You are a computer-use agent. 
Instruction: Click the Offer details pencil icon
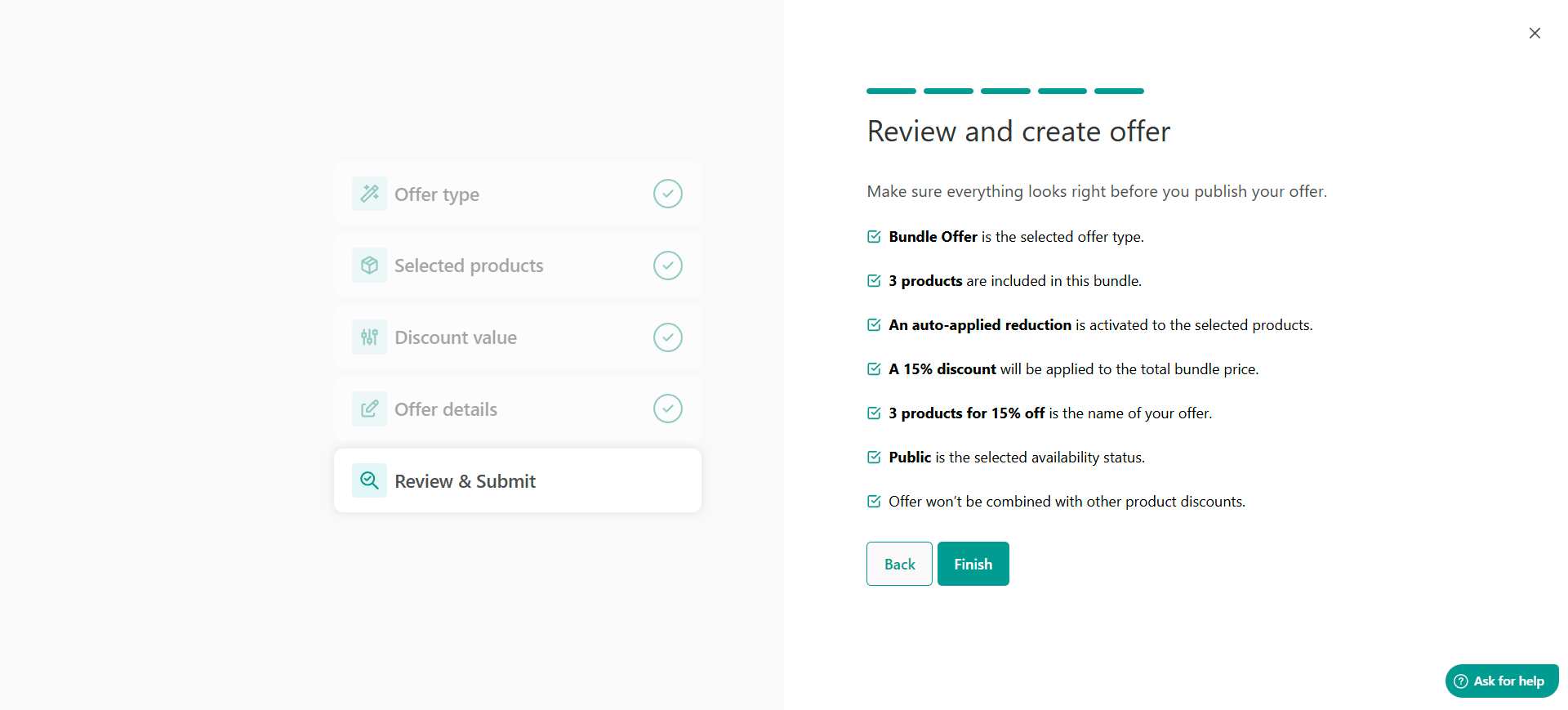[x=369, y=409]
